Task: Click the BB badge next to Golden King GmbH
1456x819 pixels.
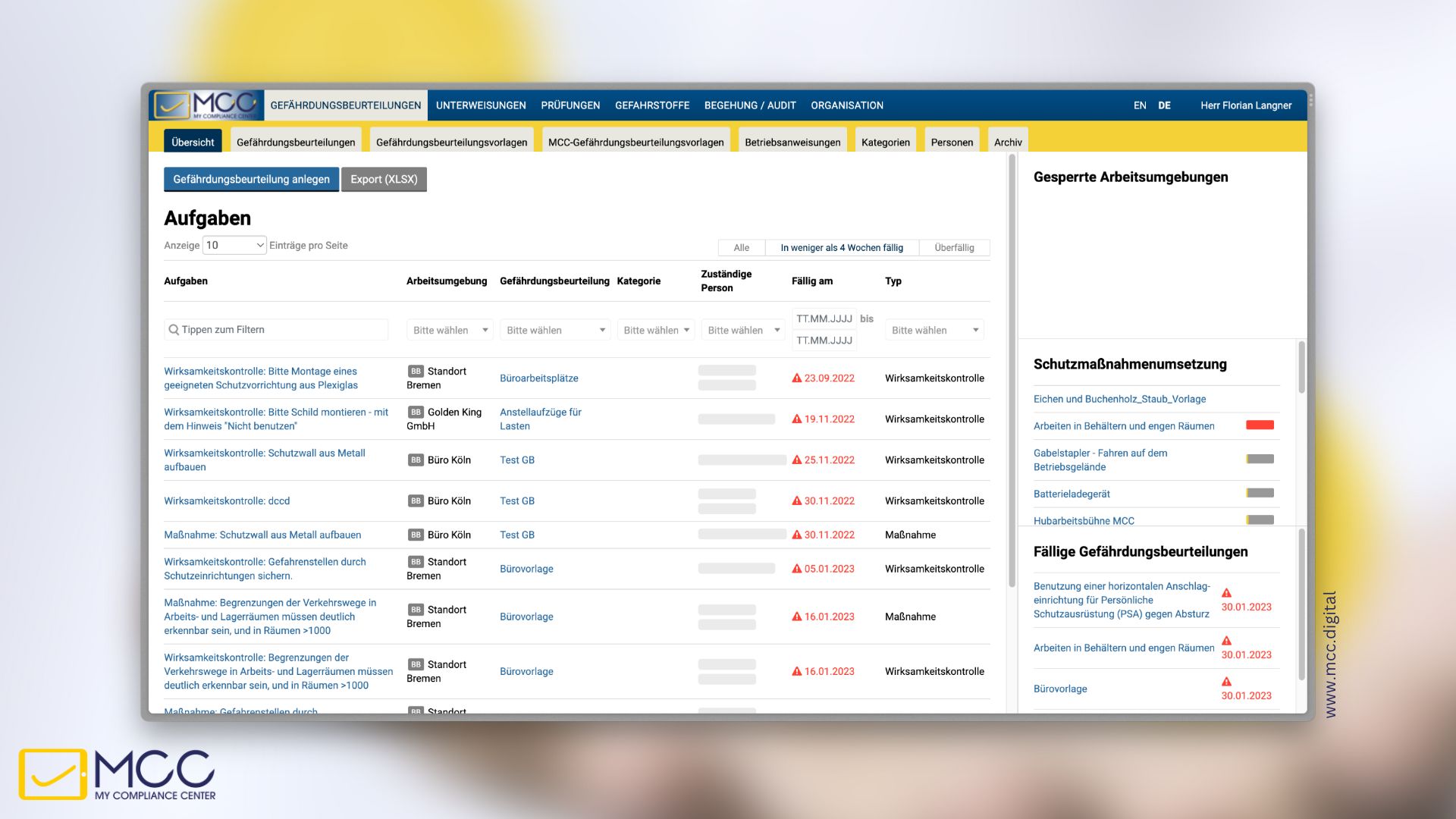Action: point(415,412)
